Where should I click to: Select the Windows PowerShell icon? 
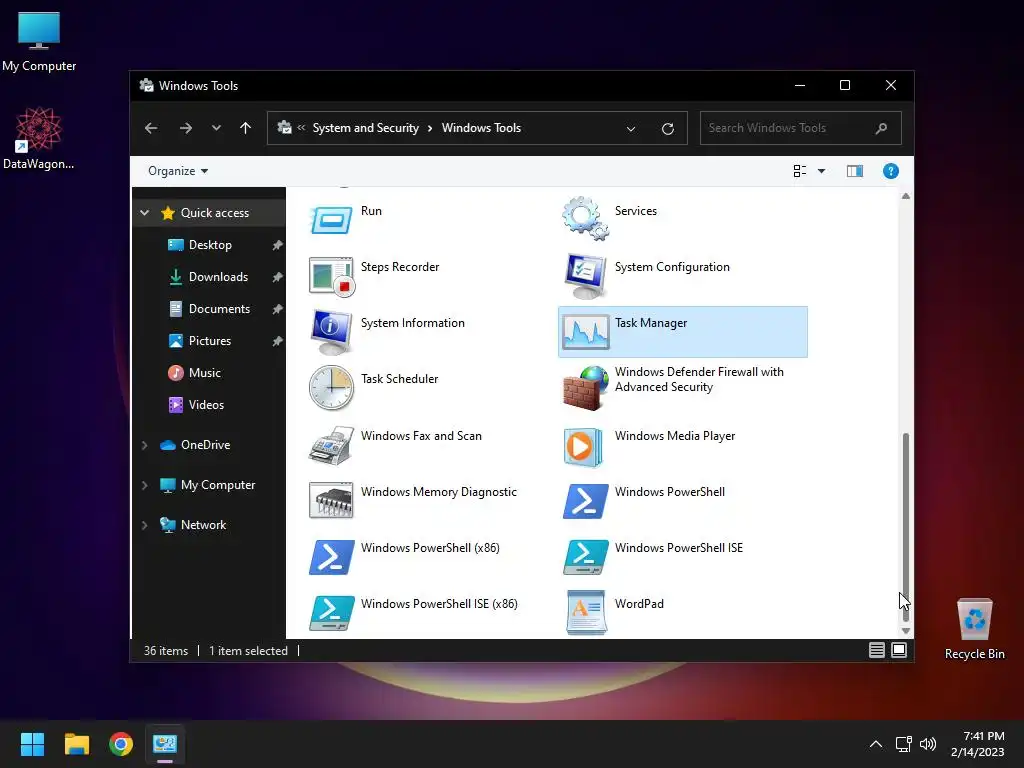(x=585, y=501)
